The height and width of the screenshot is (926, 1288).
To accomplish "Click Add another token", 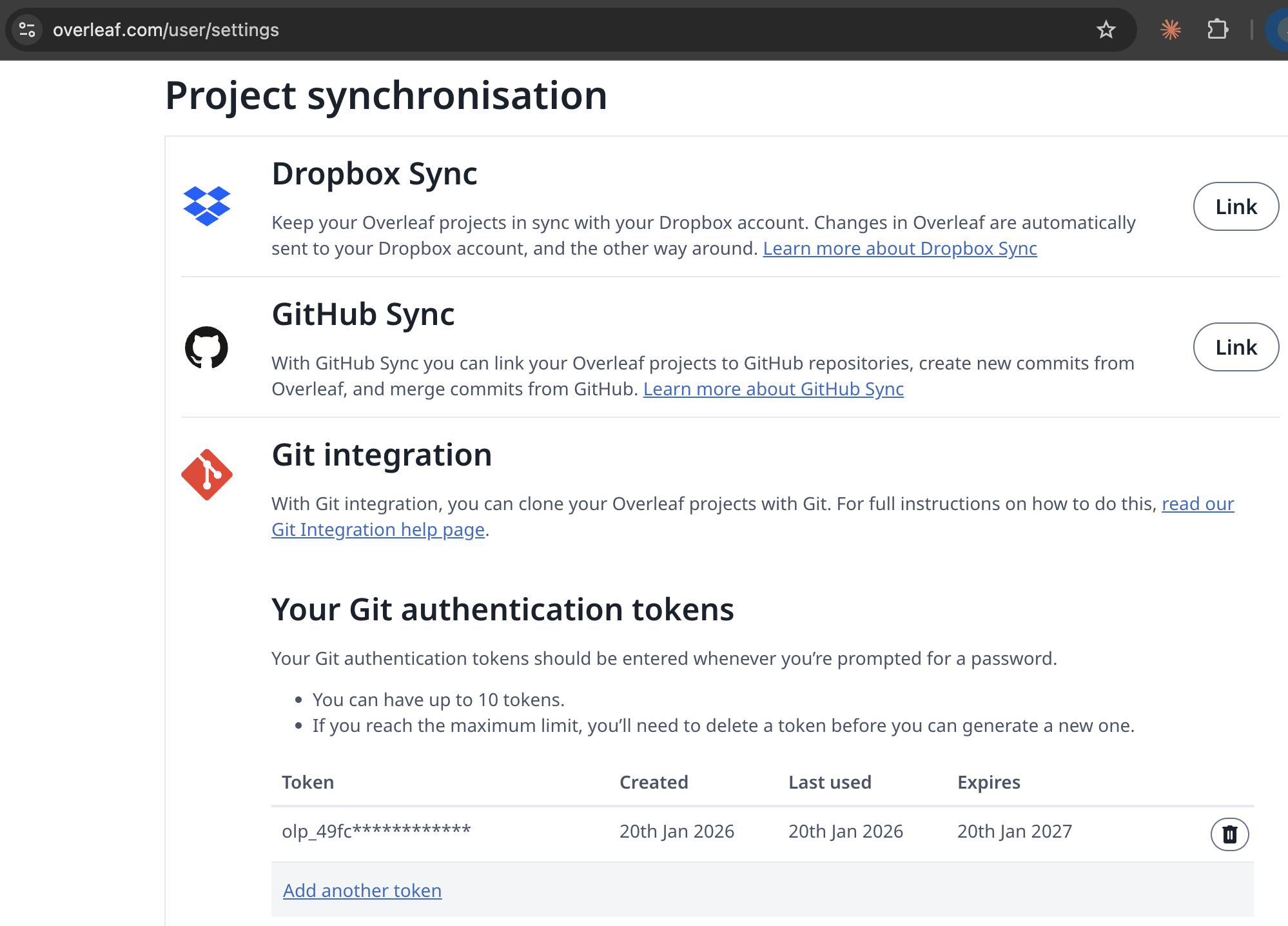I will tap(362, 891).
